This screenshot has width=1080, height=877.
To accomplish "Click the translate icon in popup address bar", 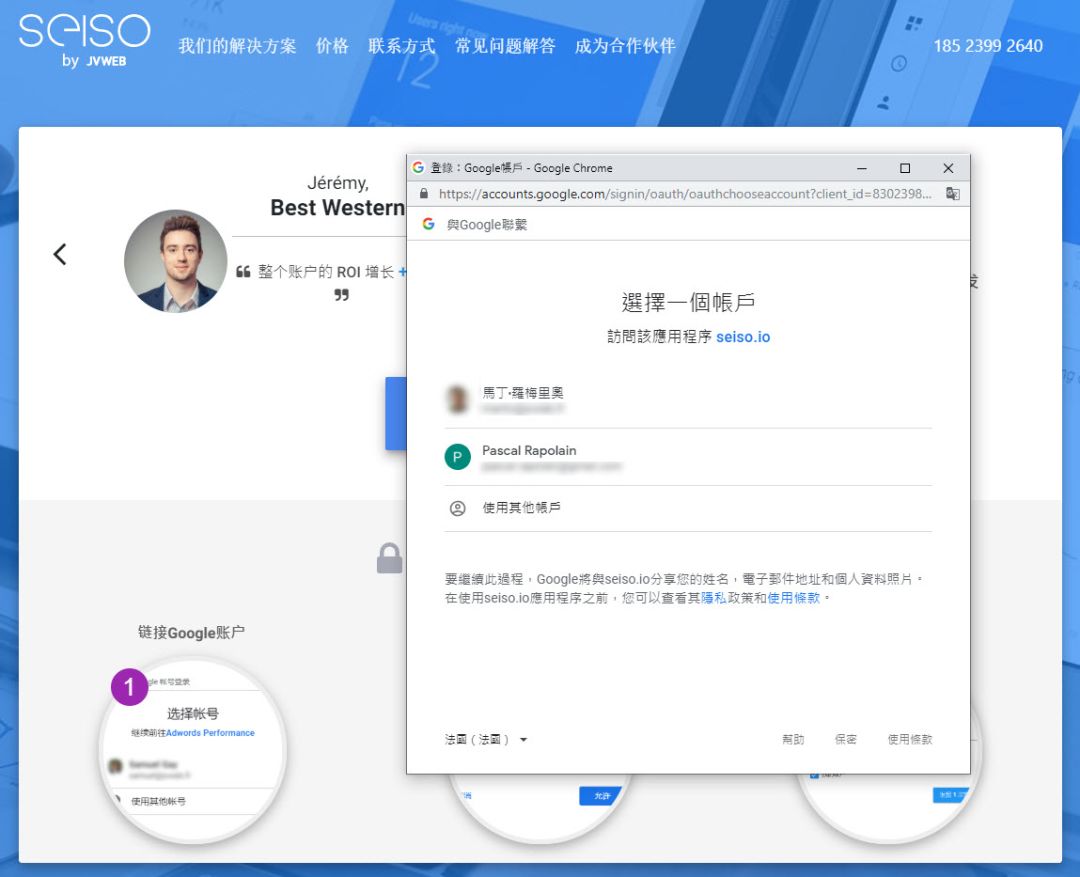I will pos(953,194).
